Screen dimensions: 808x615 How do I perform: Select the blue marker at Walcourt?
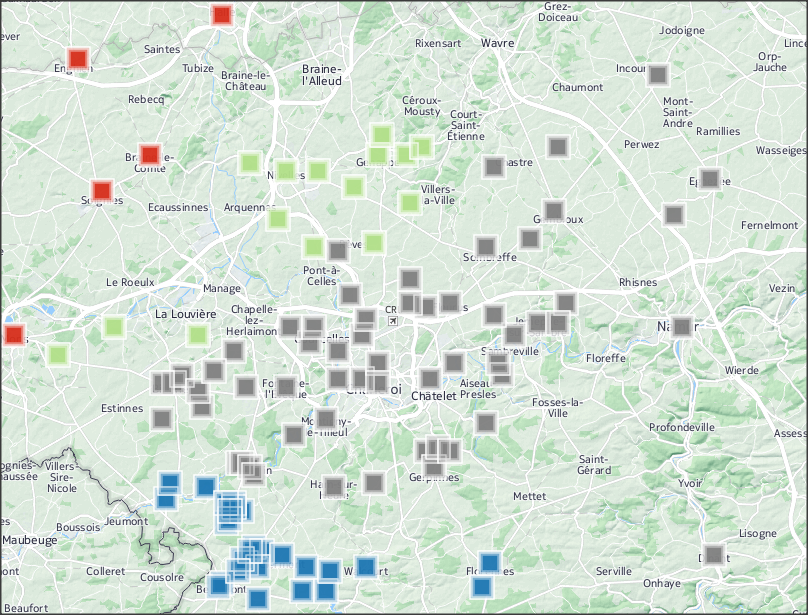coord(365,567)
